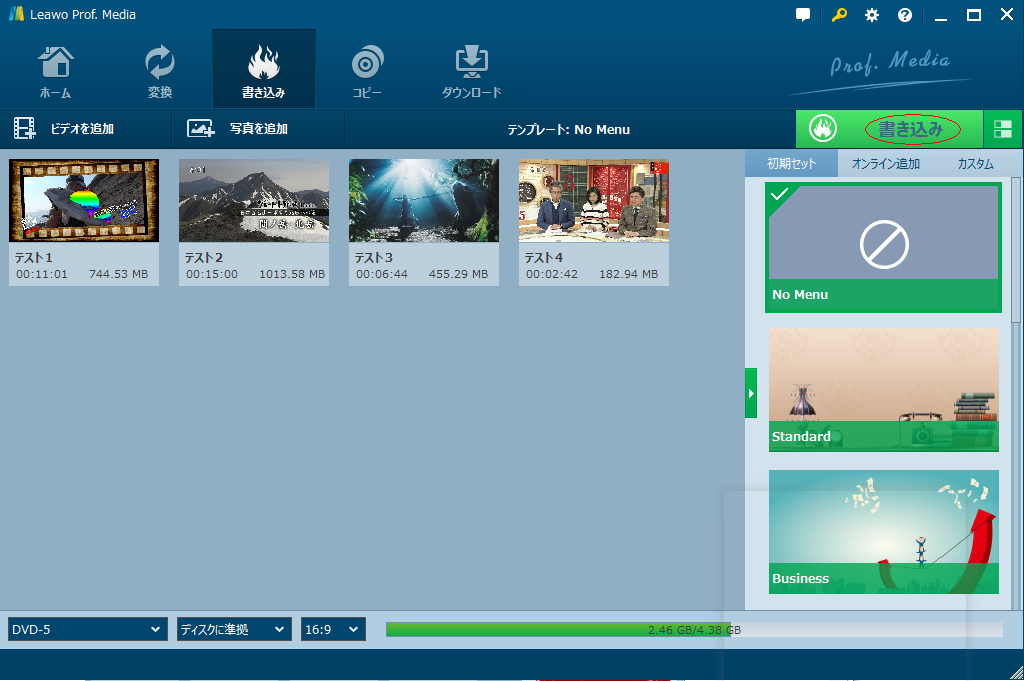Viewport: 1024px width, 681px height.
Task: Click the テスト4 title text
Action: tap(544, 257)
